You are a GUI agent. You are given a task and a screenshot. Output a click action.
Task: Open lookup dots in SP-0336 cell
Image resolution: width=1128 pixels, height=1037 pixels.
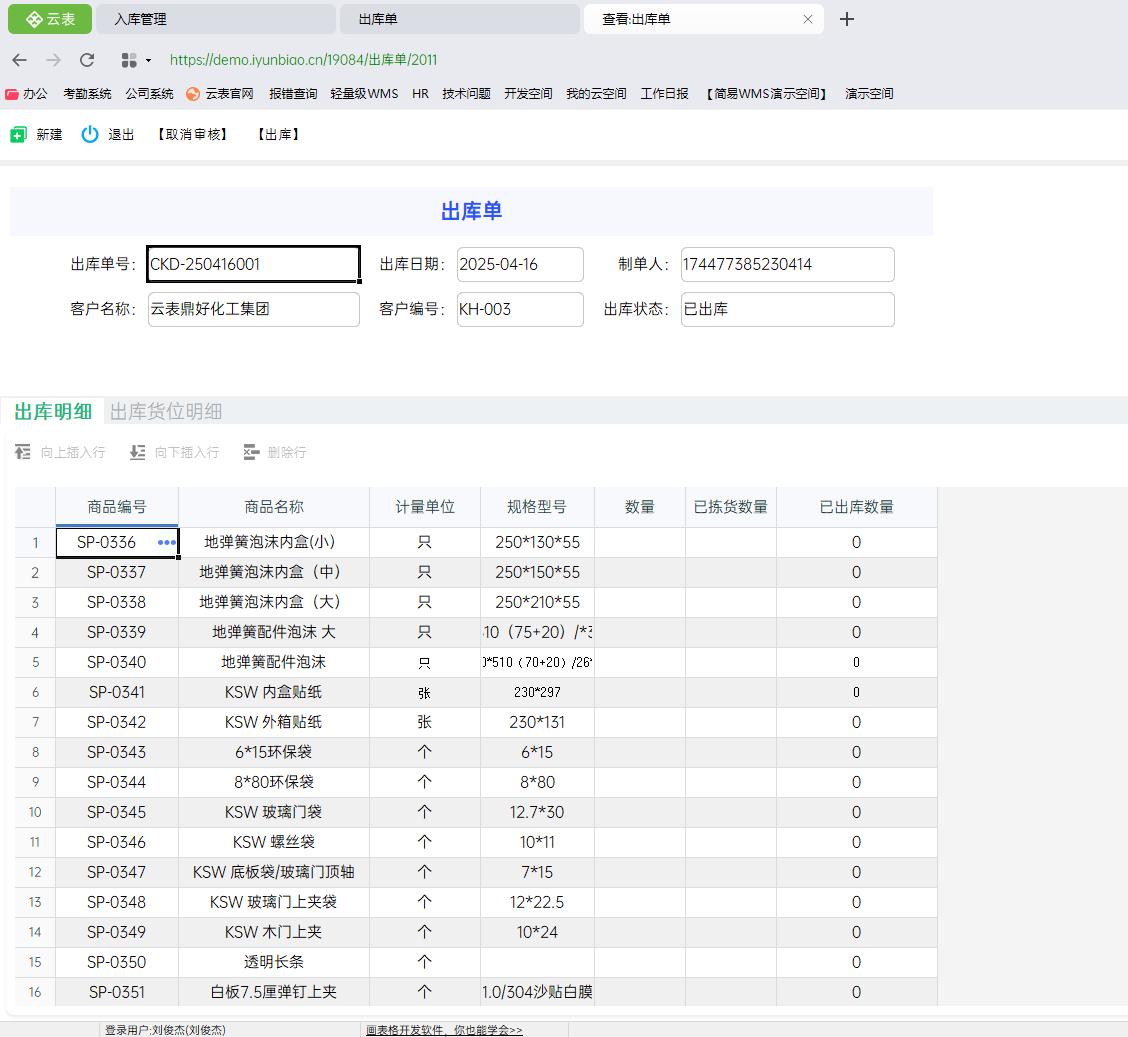coord(166,543)
